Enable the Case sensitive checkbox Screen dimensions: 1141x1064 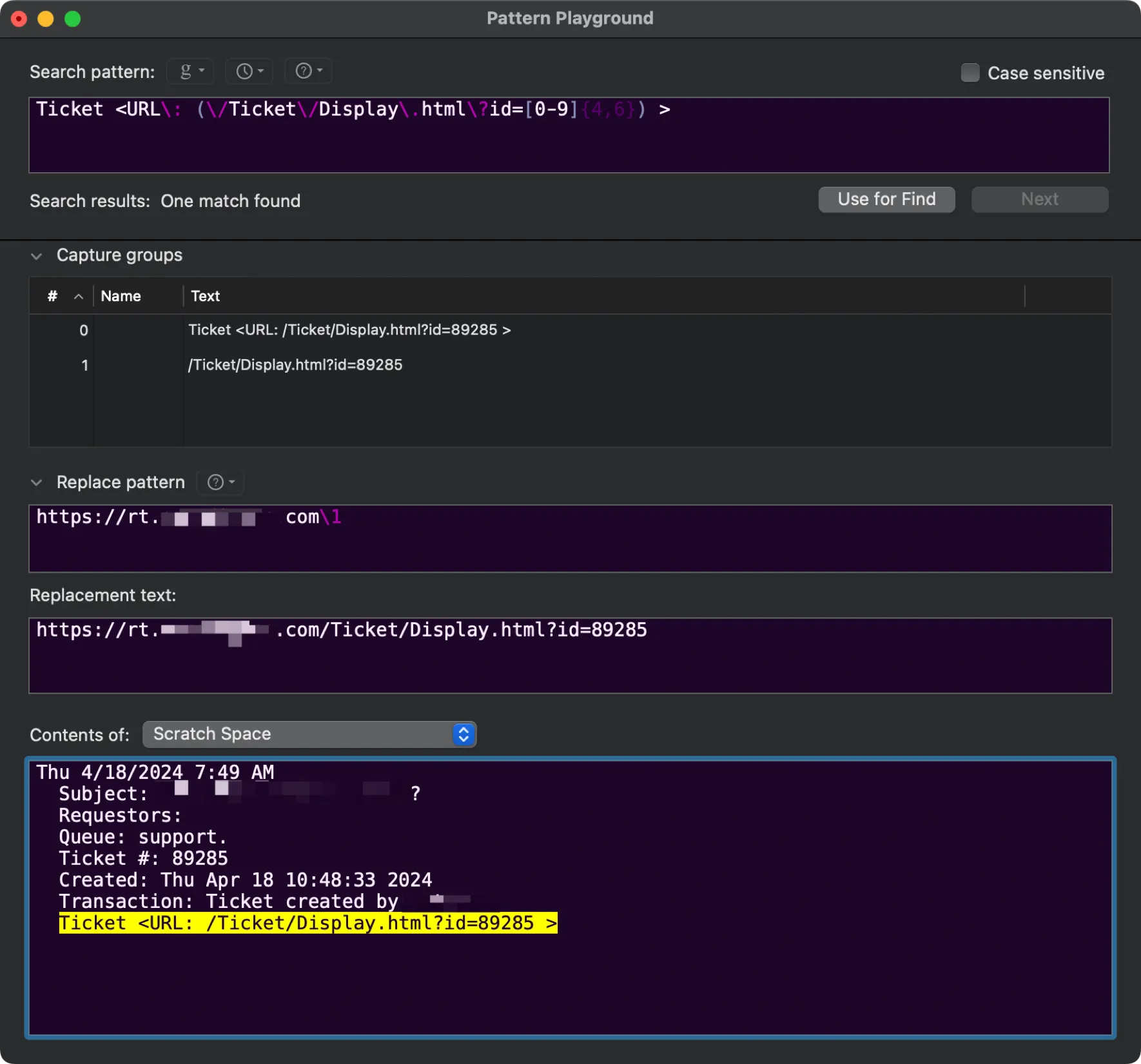tap(970, 73)
